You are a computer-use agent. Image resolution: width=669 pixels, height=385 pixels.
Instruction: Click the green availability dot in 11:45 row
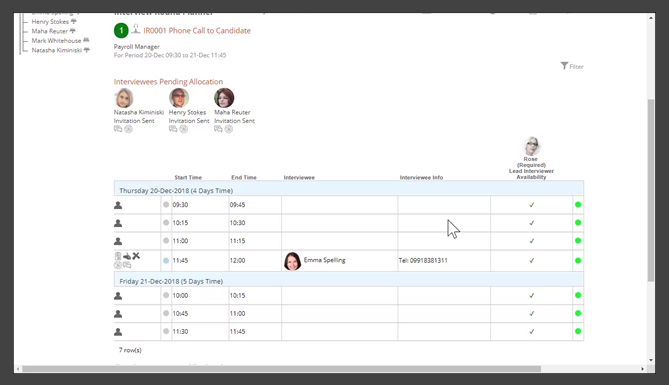coord(578,260)
